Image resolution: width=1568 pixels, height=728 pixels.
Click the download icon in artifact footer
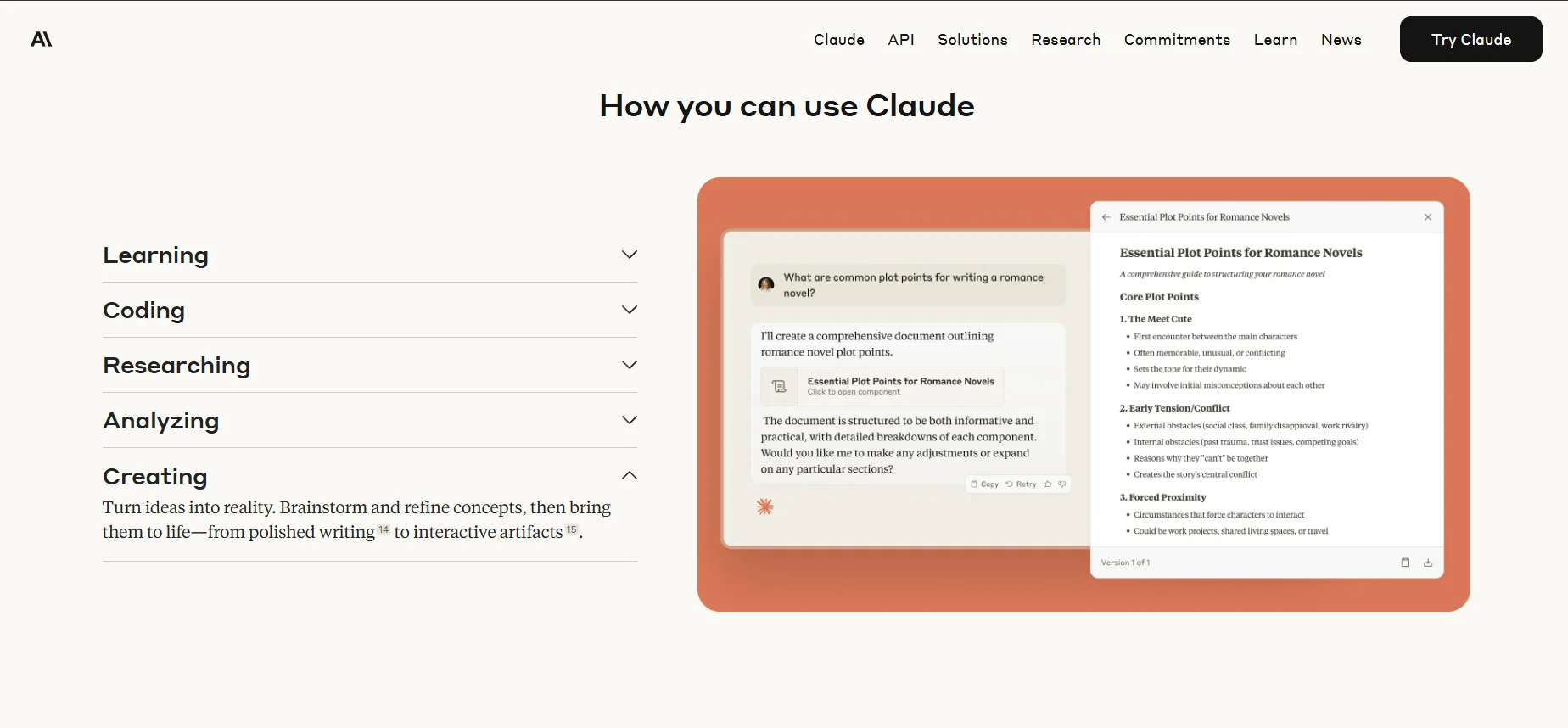(x=1428, y=563)
